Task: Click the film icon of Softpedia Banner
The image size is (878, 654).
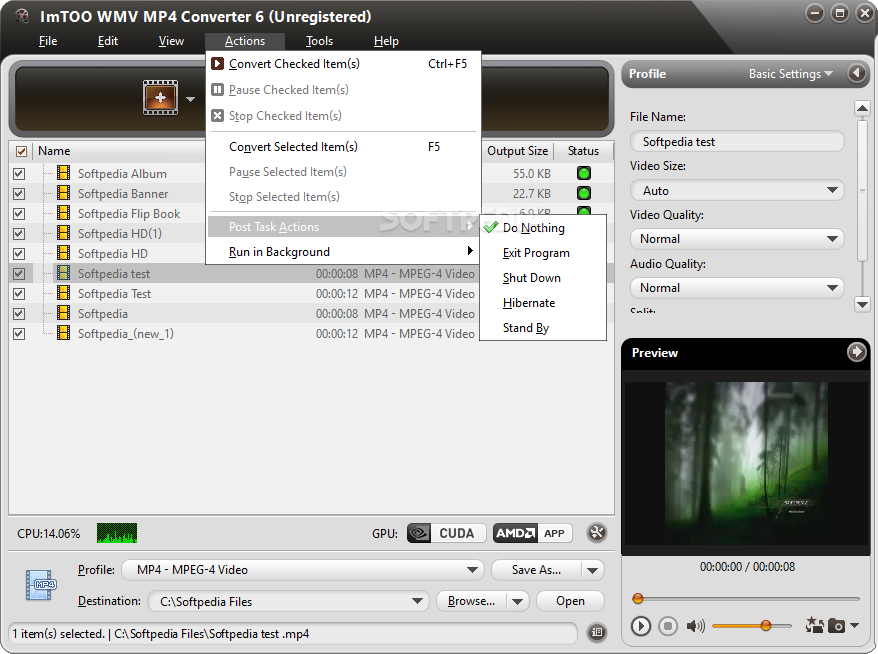Action: (64, 193)
